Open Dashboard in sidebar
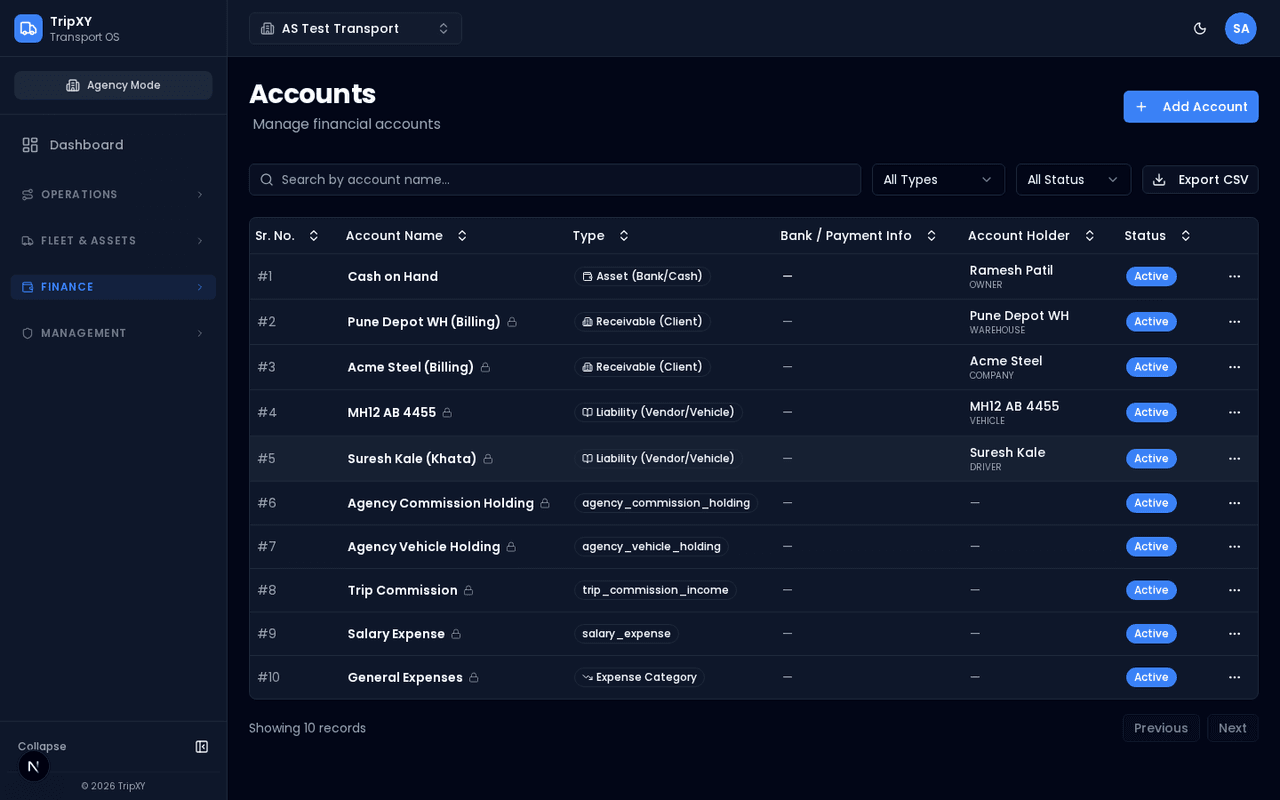This screenshot has width=1280, height=800. 113,145
